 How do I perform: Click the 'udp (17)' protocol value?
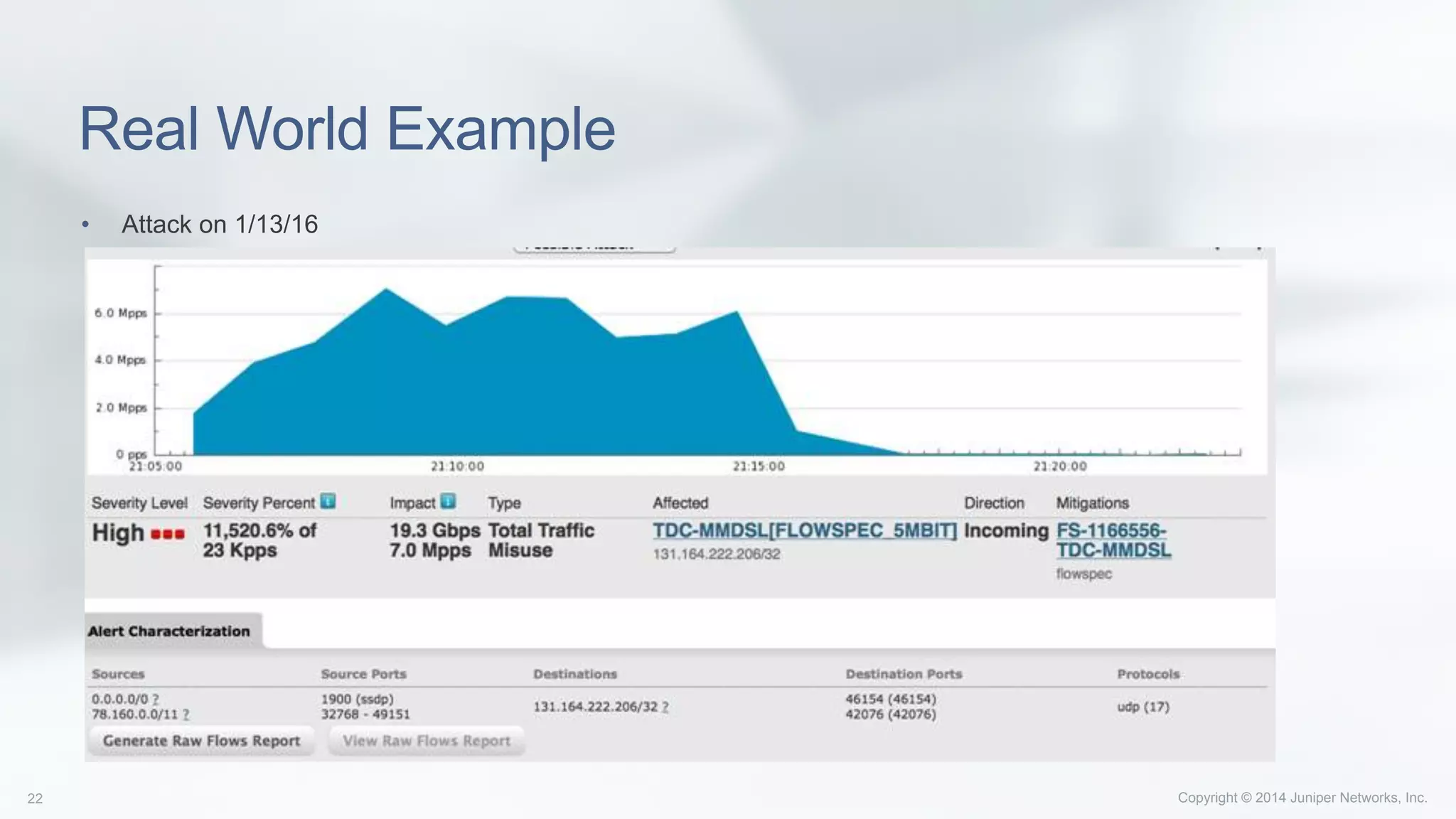(1143, 707)
